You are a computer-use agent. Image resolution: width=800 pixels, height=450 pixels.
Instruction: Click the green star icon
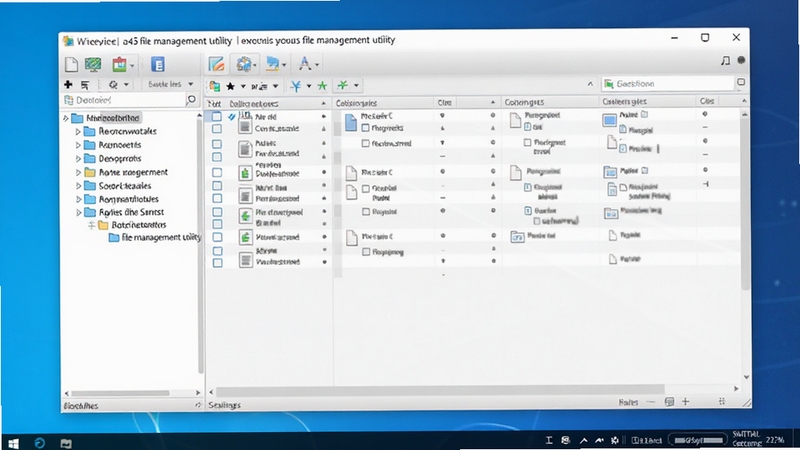click(x=322, y=86)
